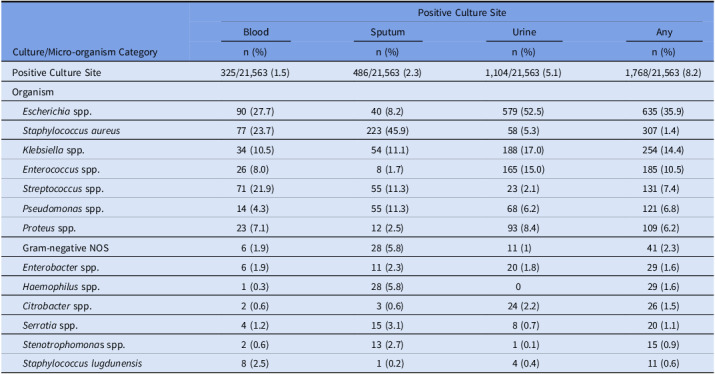Click the Gram-negative NOS row label

point(66,248)
